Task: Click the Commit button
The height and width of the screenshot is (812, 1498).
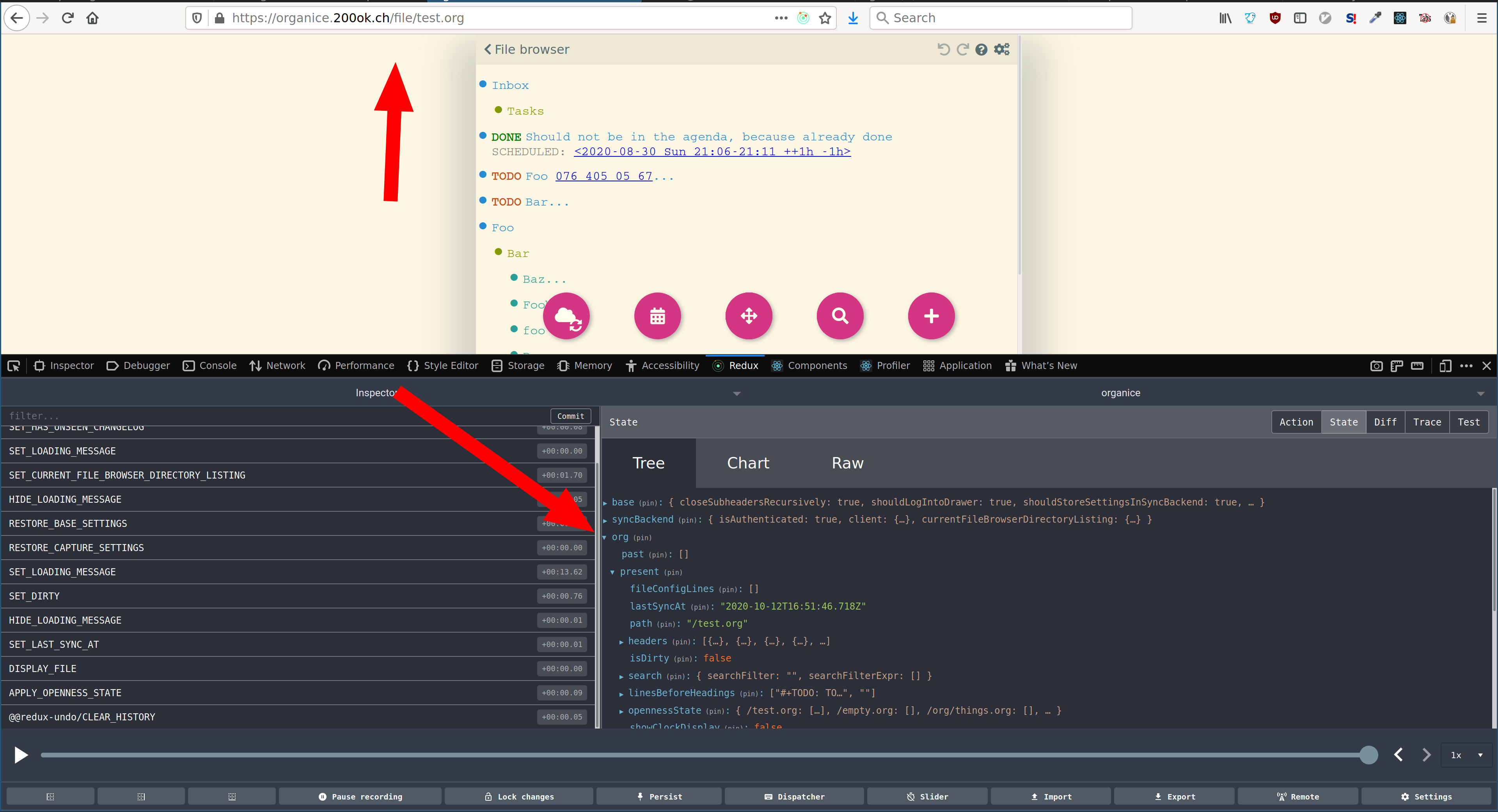Action: pyautogui.click(x=570, y=416)
